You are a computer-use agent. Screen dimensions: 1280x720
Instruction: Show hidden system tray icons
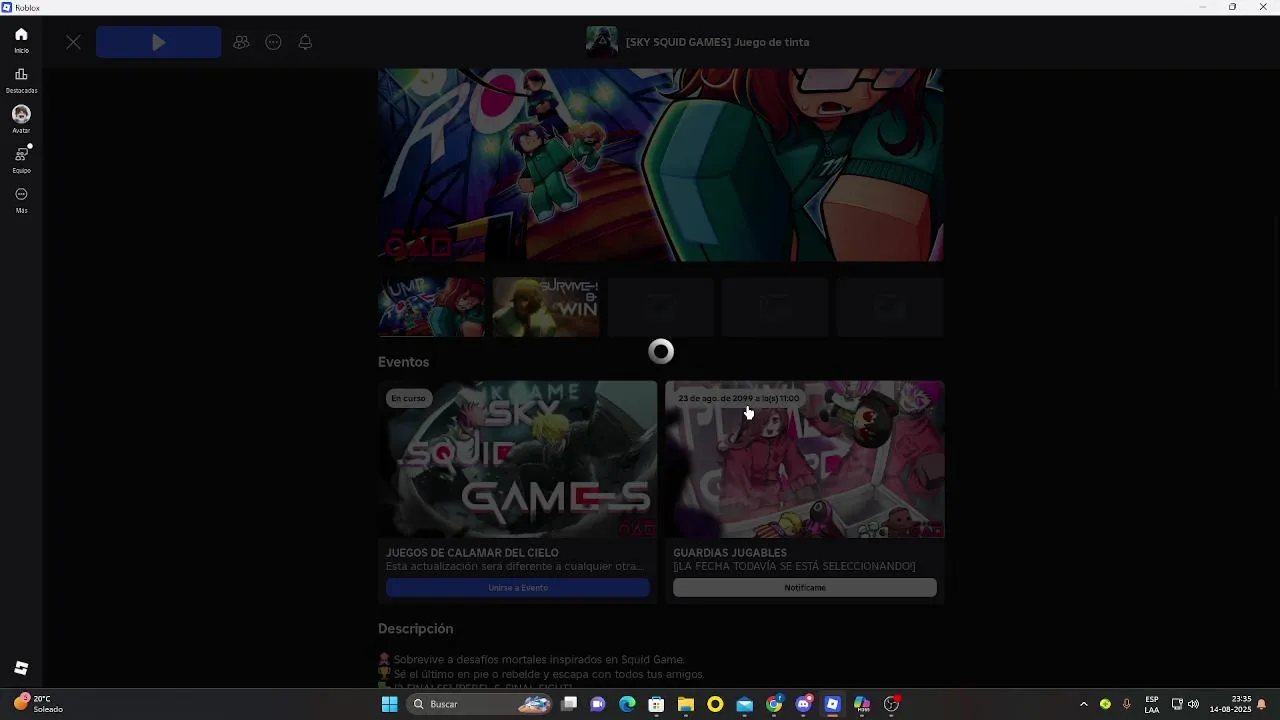coord(1083,704)
